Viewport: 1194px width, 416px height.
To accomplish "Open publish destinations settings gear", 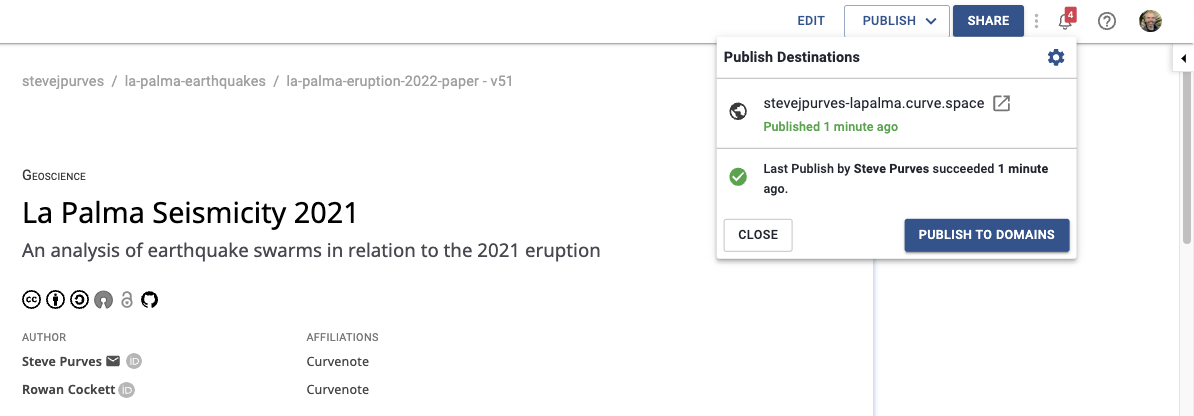I will (x=1055, y=58).
